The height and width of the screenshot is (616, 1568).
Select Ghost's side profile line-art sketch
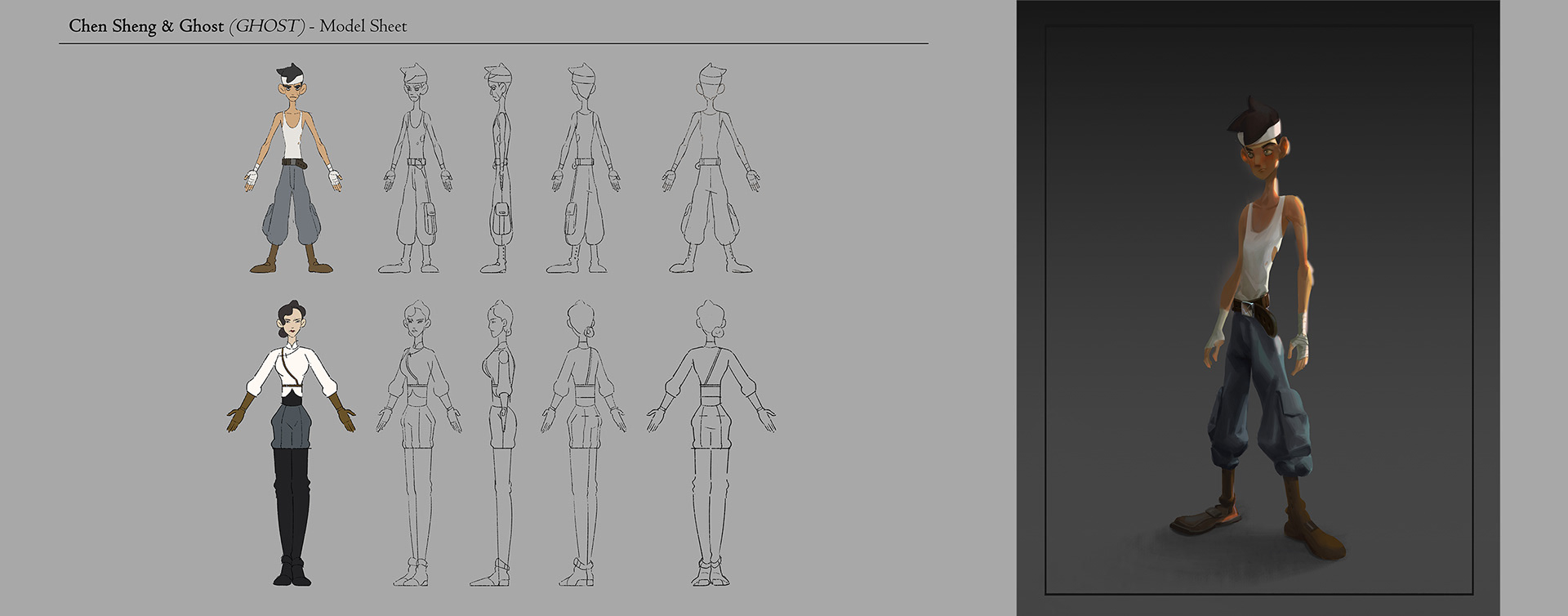click(x=495, y=443)
